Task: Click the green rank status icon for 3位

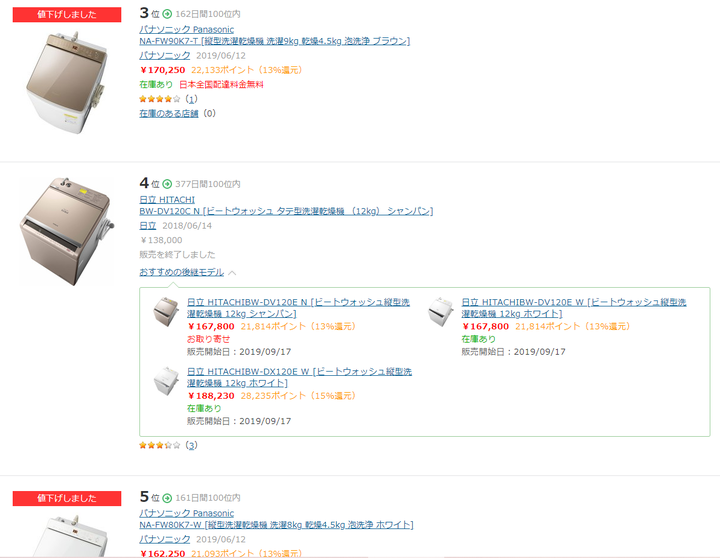Action: pyautogui.click(x=167, y=14)
